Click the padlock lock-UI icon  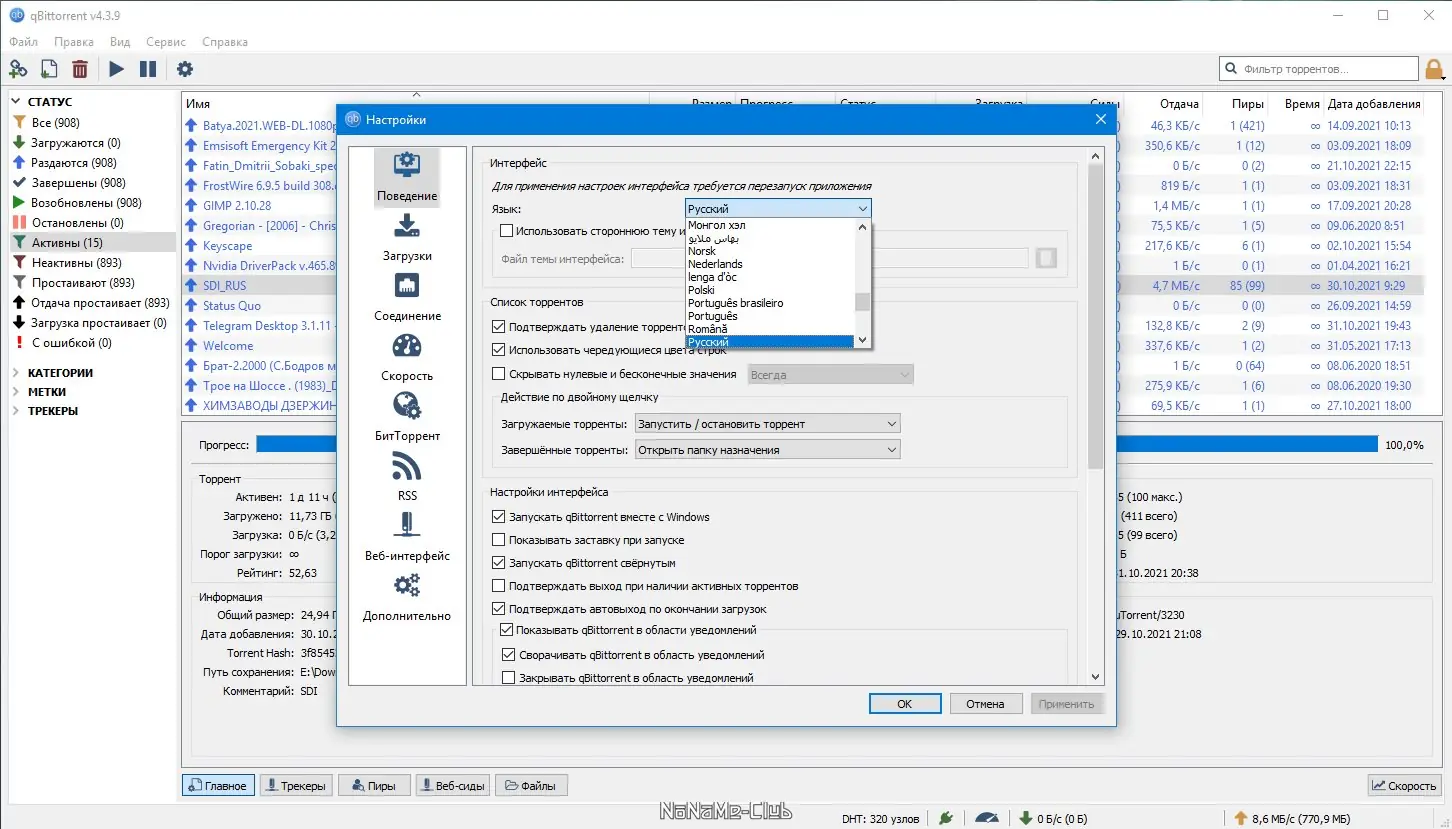1434,69
